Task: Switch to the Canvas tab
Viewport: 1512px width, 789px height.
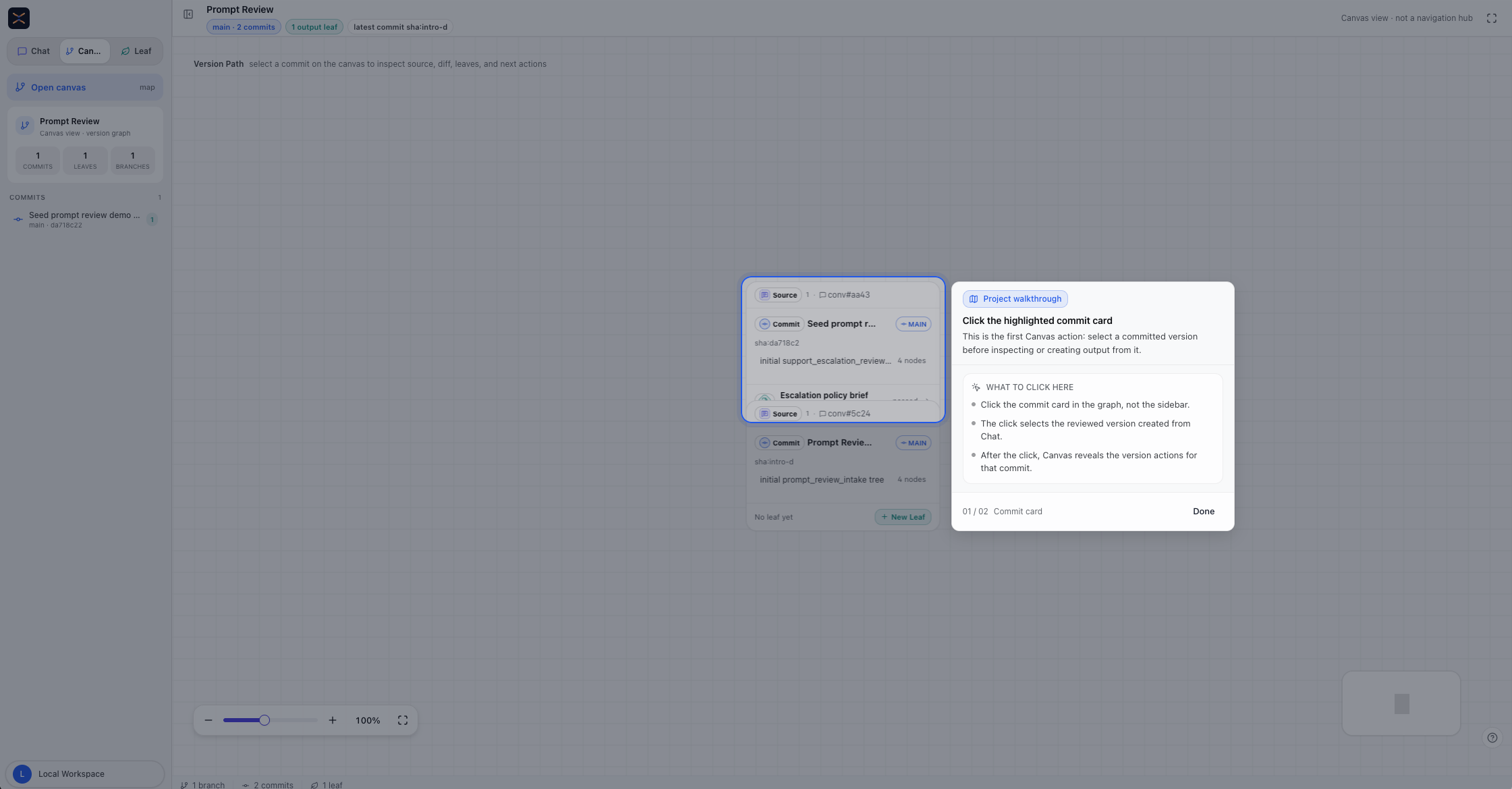Action: pyautogui.click(x=84, y=51)
